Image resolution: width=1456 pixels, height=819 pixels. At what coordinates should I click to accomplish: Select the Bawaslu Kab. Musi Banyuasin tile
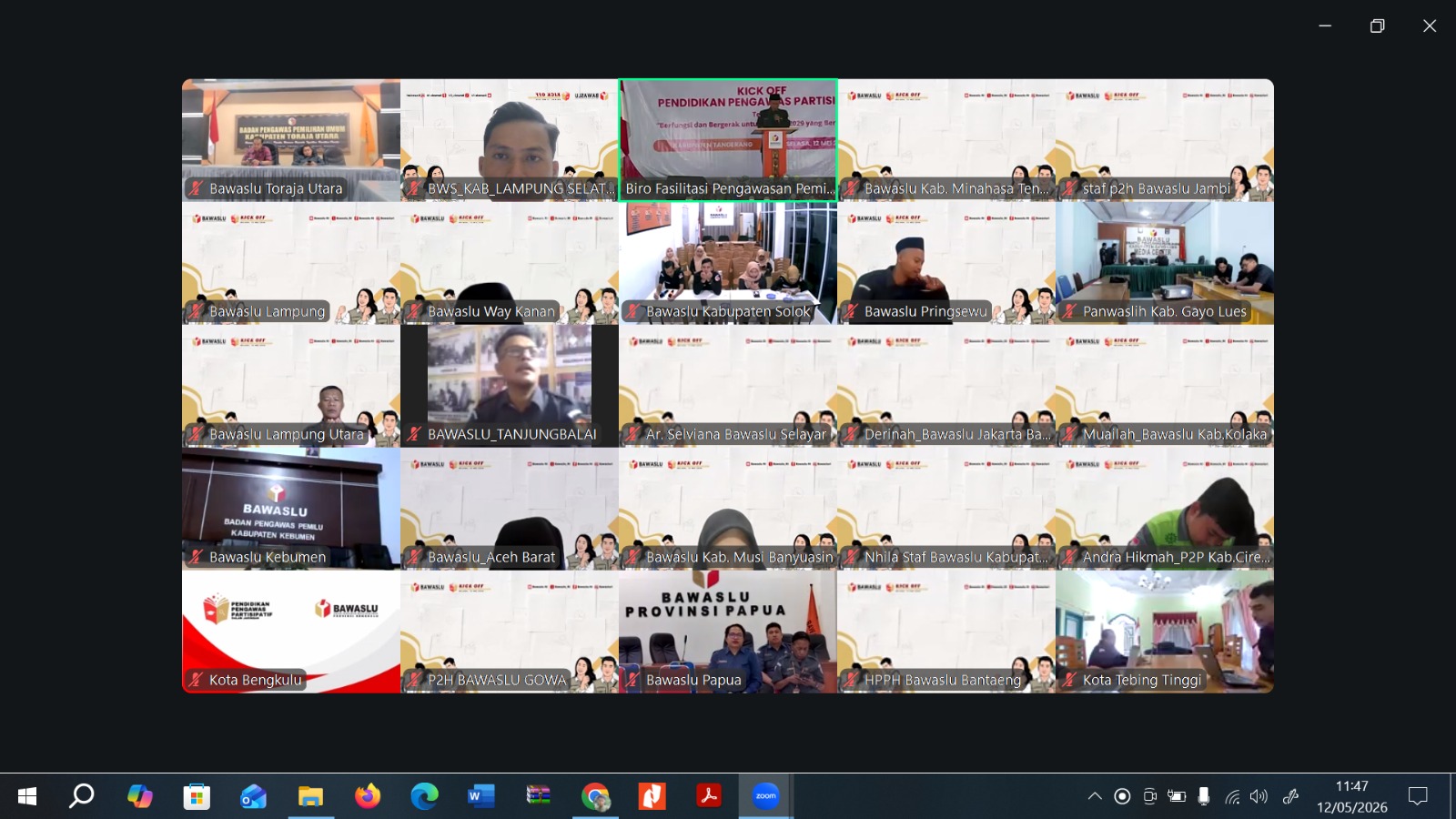tap(728, 509)
